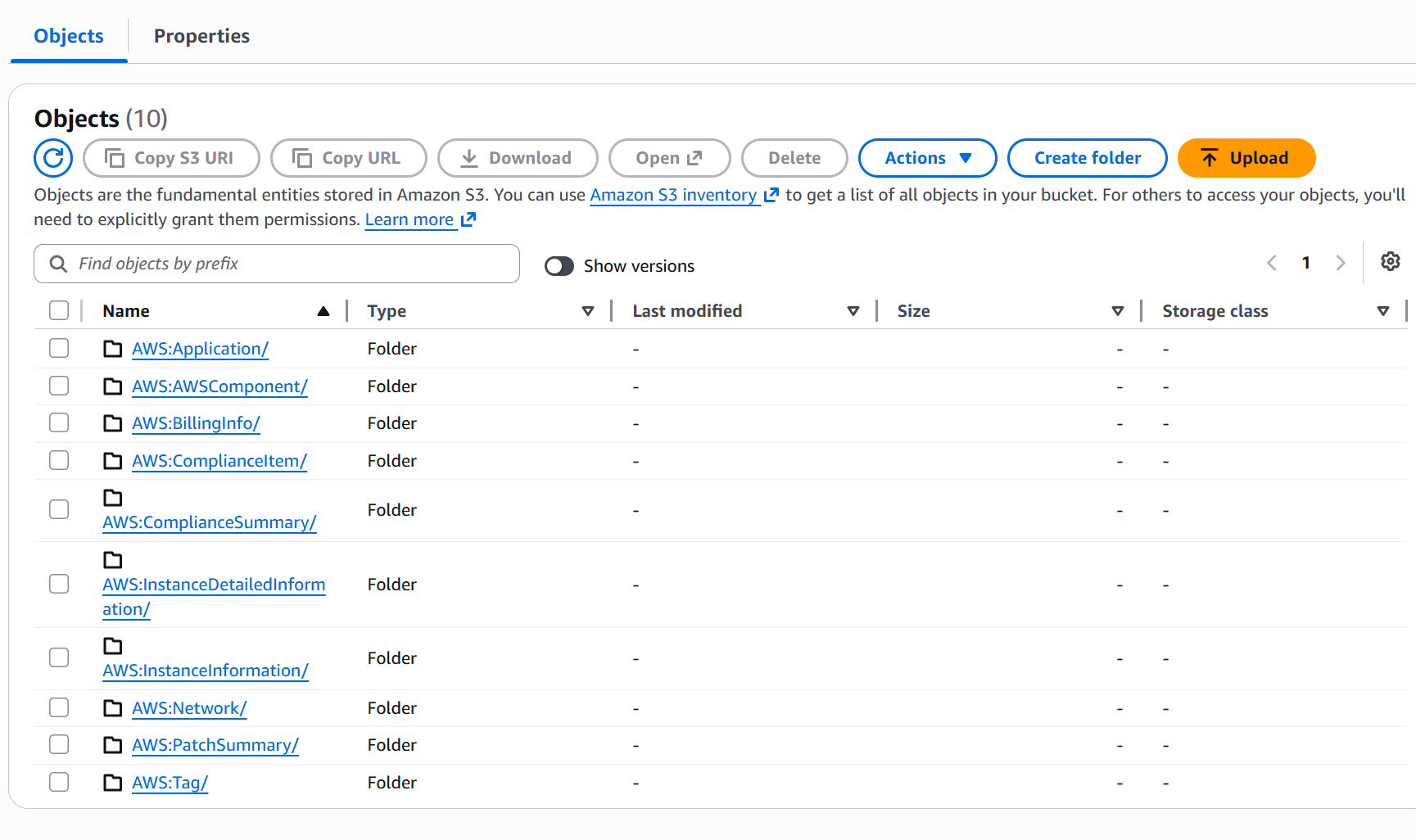Image resolution: width=1416 pixels, height=840 pixels.
Task: Select all objects with header checkbox
Action: click(x=59, y=310)
